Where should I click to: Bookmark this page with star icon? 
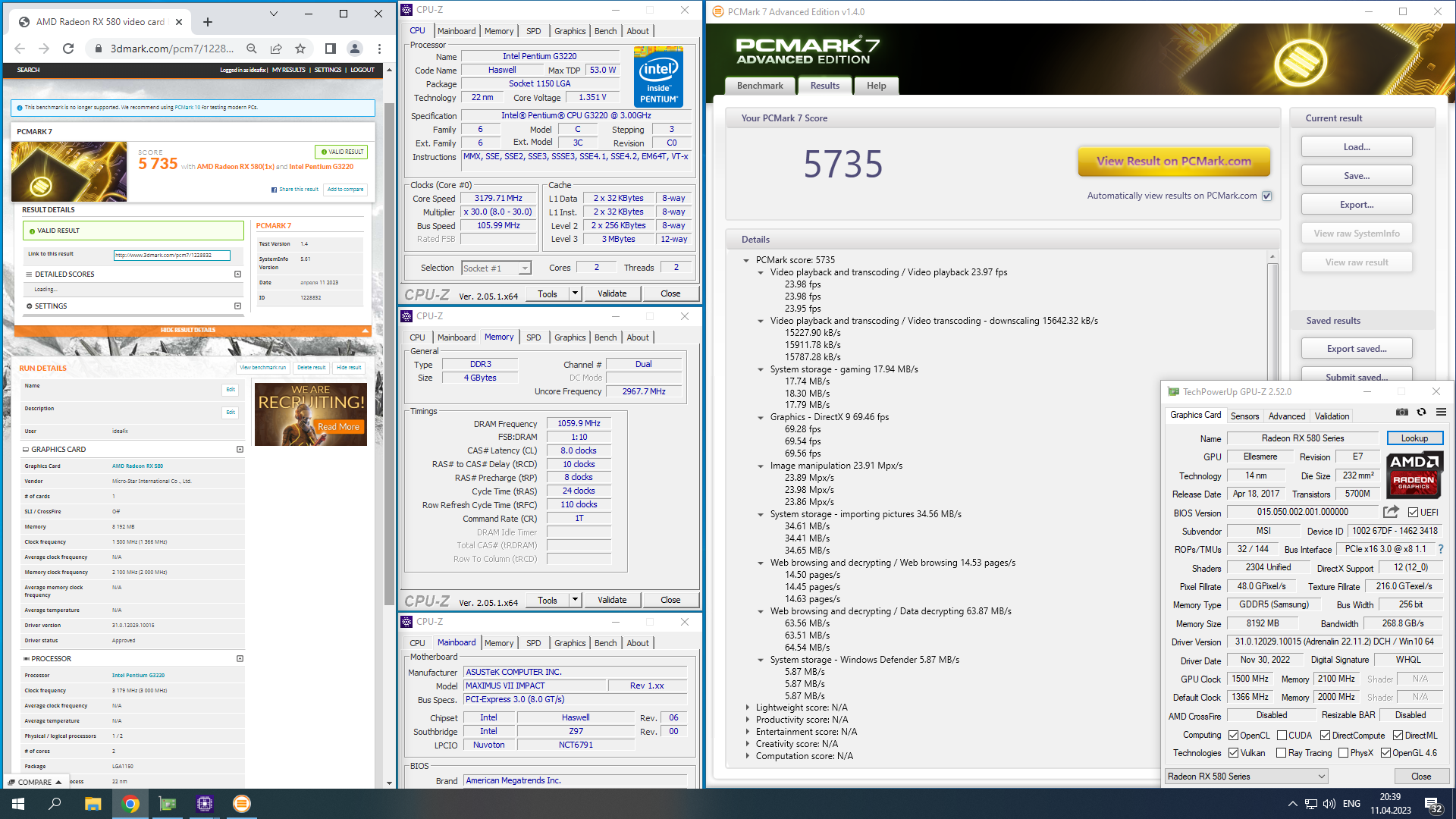point(300,49)
